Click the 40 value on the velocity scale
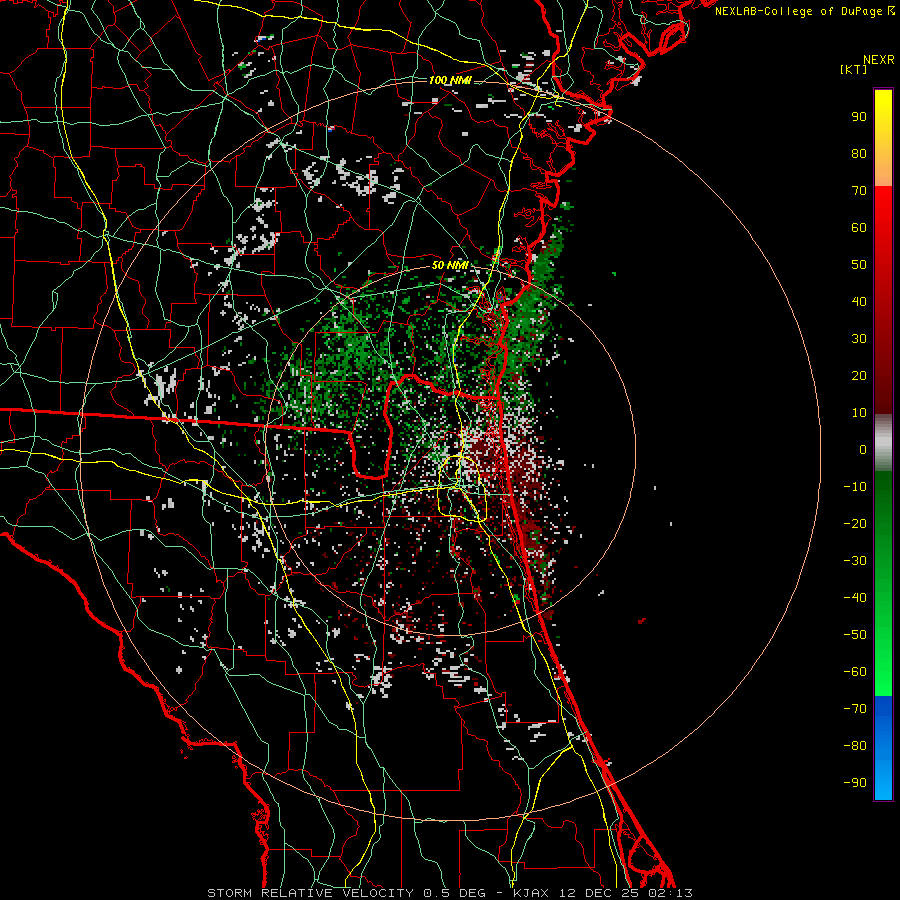Screen dimensions: 900x900 (859, 302)
